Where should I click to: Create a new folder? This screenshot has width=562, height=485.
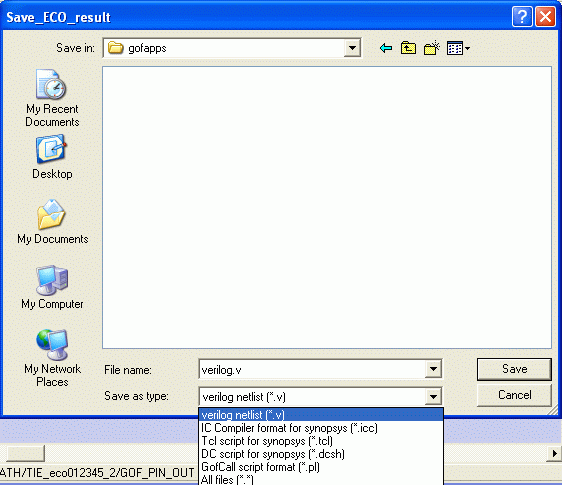(432, 48)
